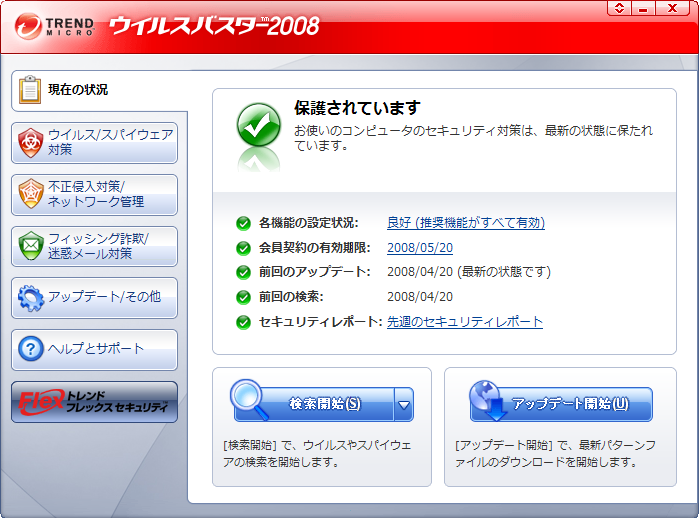Click green check beside 各機能の設定状況
This screenshot has width=700, height=518.
243,223
